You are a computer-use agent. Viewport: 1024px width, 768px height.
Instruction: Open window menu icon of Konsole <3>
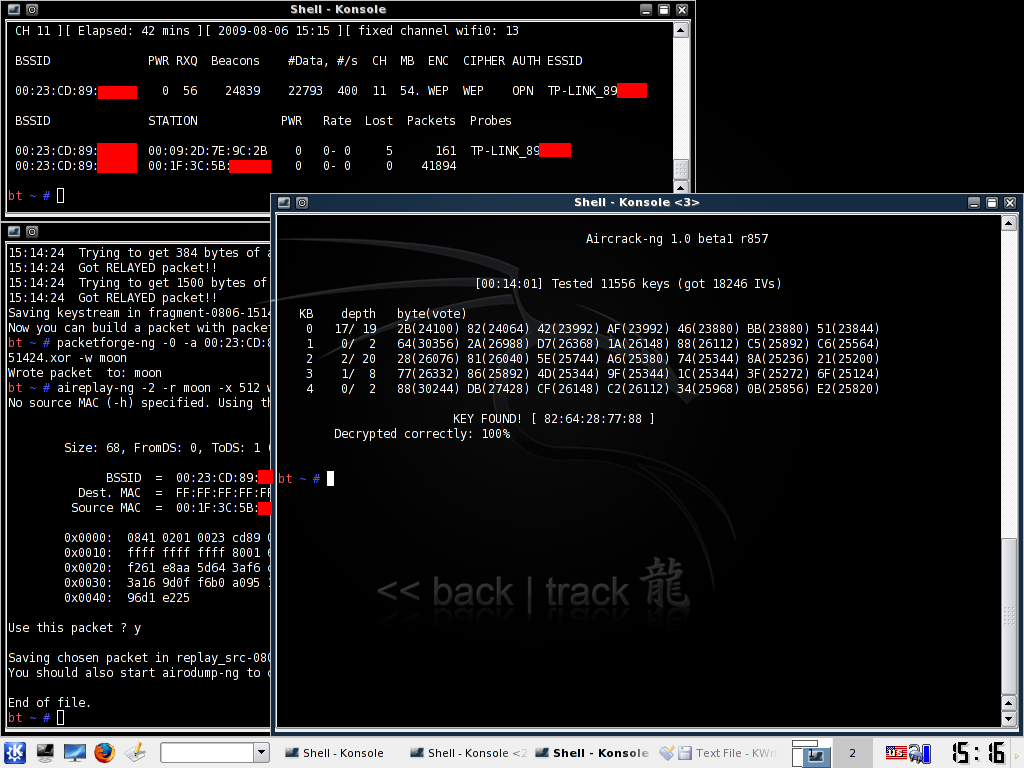click(x=284, y=202)
